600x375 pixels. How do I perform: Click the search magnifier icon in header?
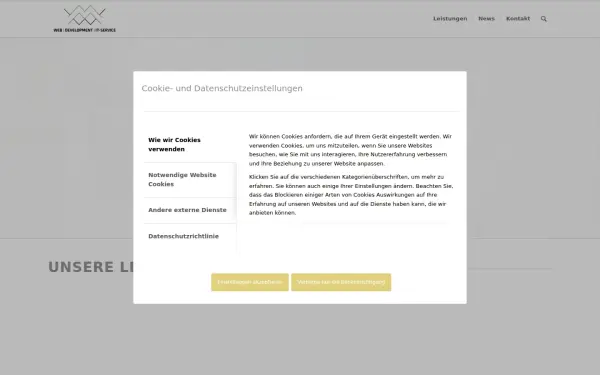tap(543, 19)
